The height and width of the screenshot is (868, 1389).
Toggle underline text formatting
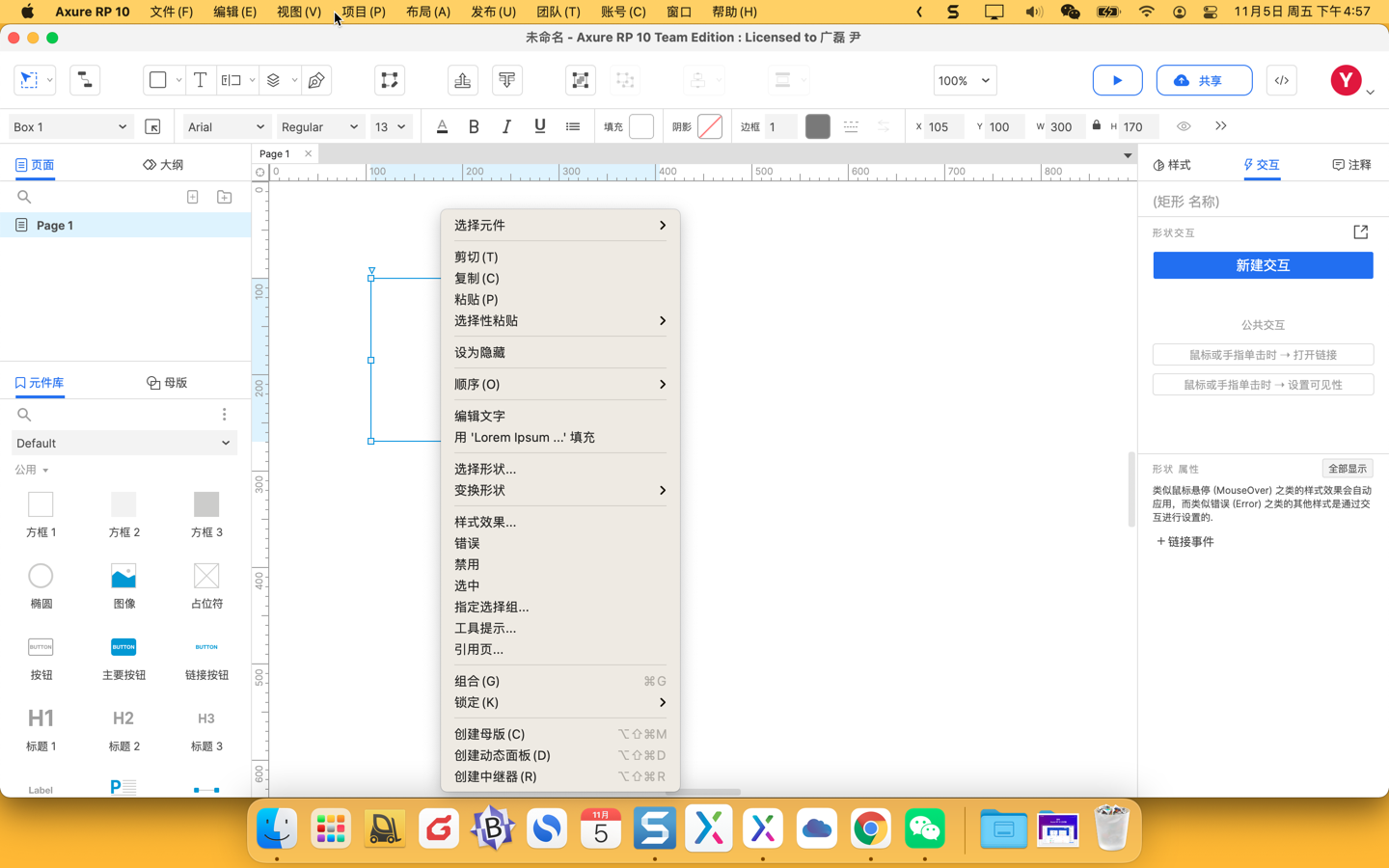tap(540, 126)
